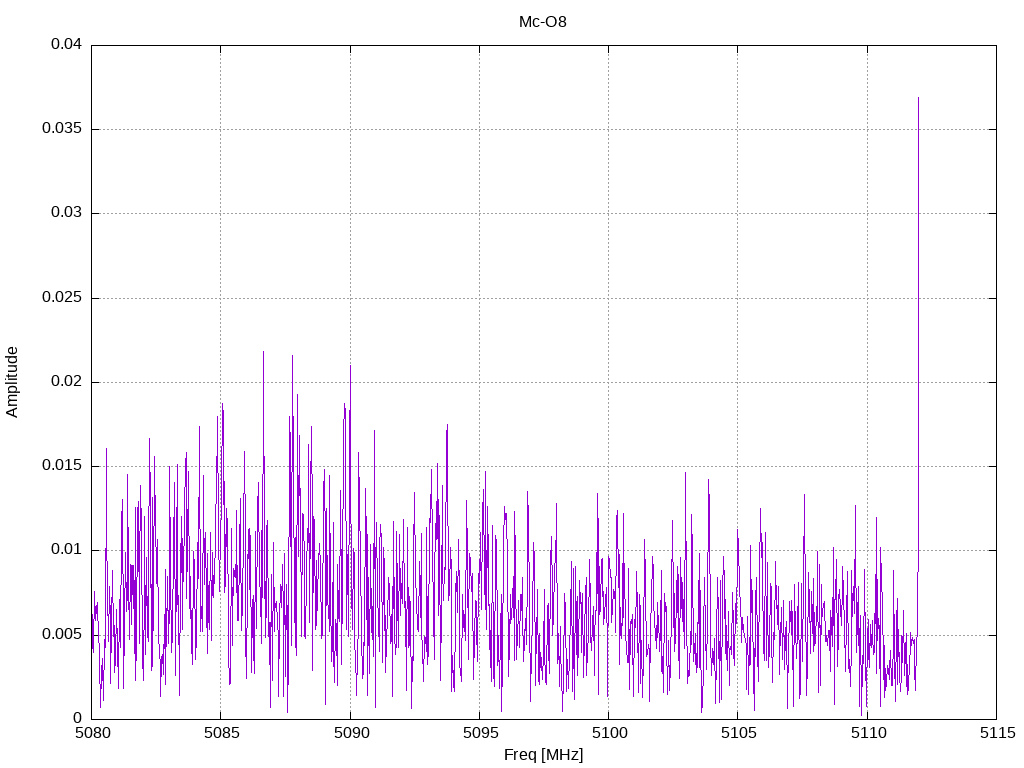1024x768 pixels.
Task: Click the 0.01 amplitude tick label
Action: [66, 550]
